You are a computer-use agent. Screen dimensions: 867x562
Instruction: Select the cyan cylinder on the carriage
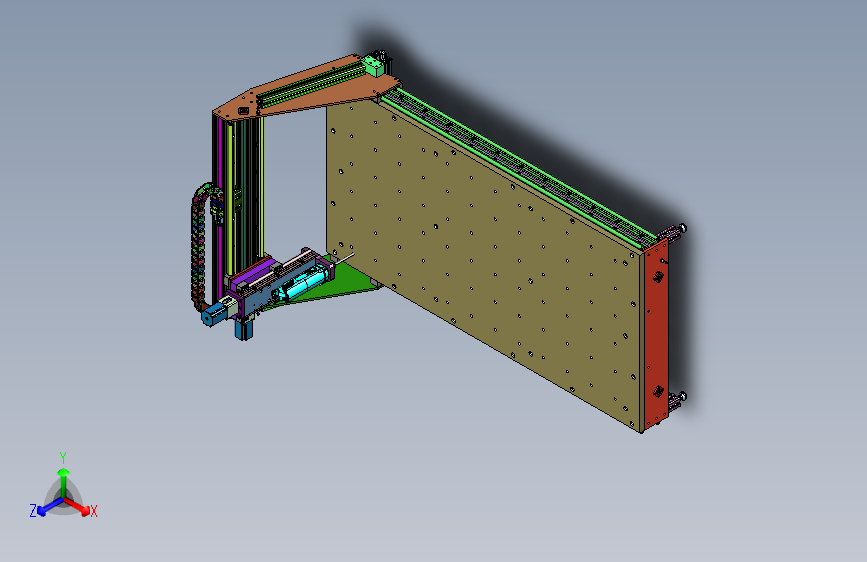tap(303, 282)
